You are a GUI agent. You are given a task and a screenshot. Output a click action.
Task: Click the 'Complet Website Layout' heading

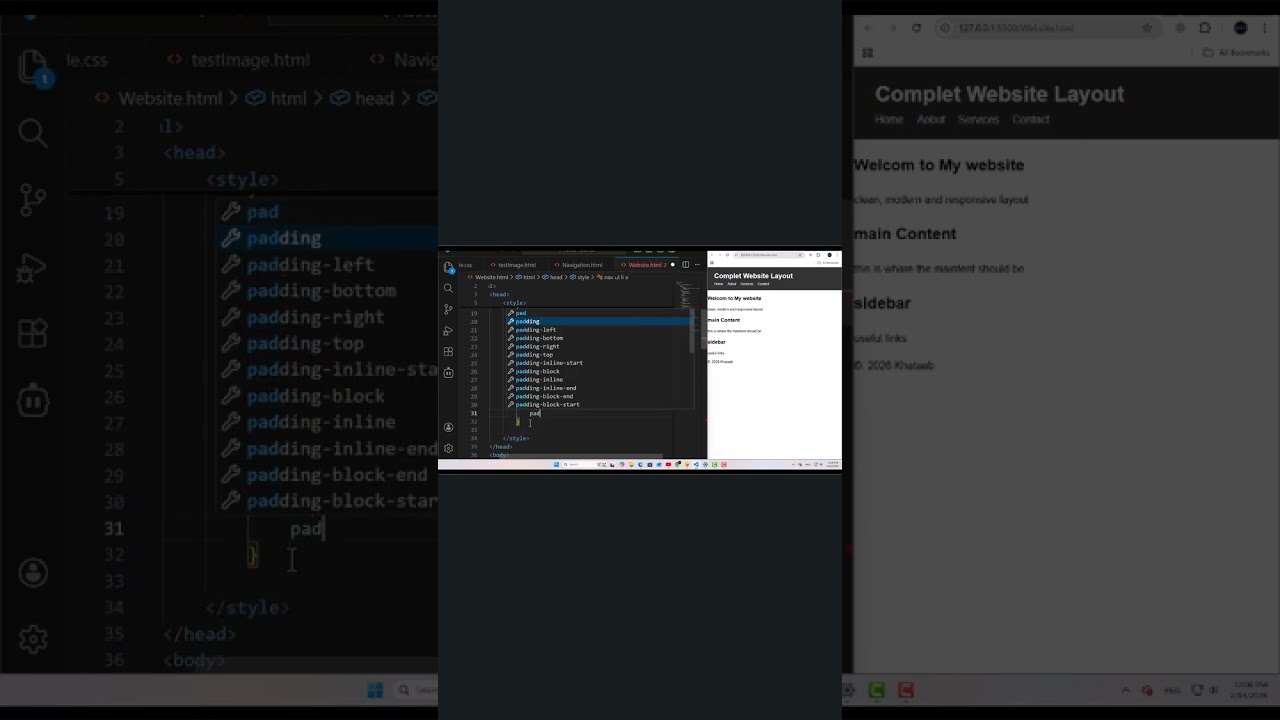coord(753,276)
